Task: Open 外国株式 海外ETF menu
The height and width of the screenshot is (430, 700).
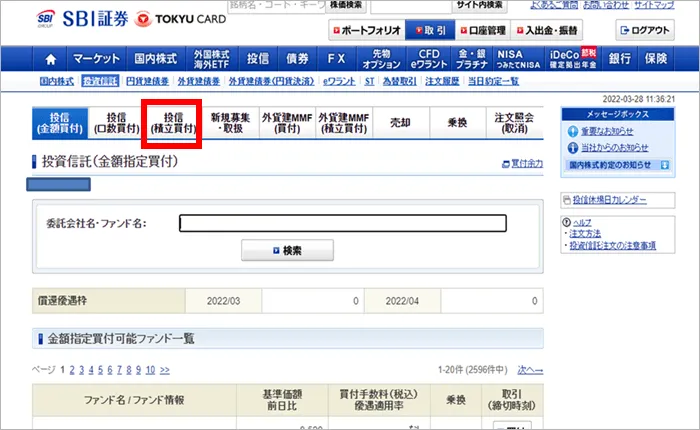Action: pyautogui.click(x=212, y=59)
